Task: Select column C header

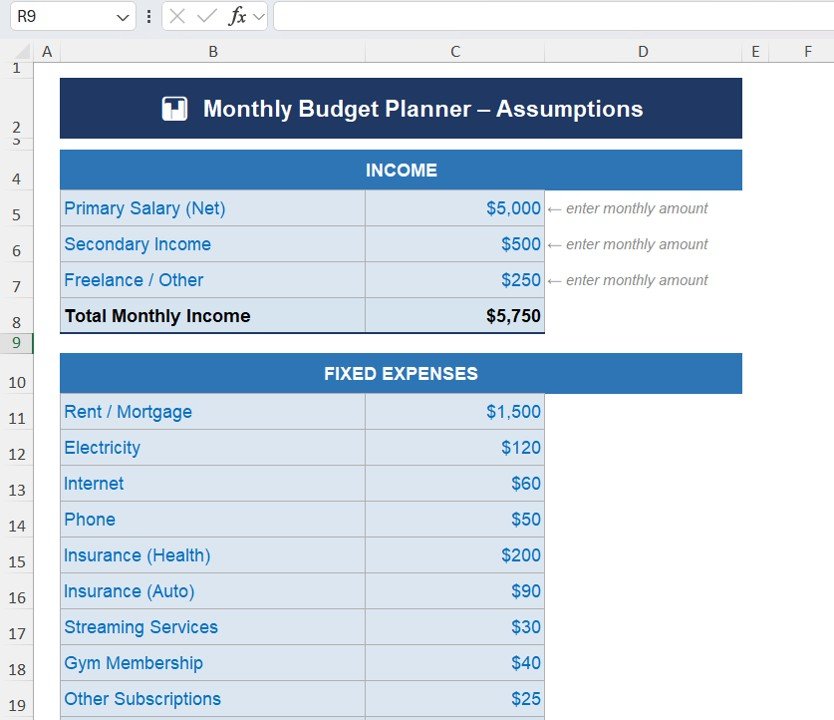Action: (455, 52)
